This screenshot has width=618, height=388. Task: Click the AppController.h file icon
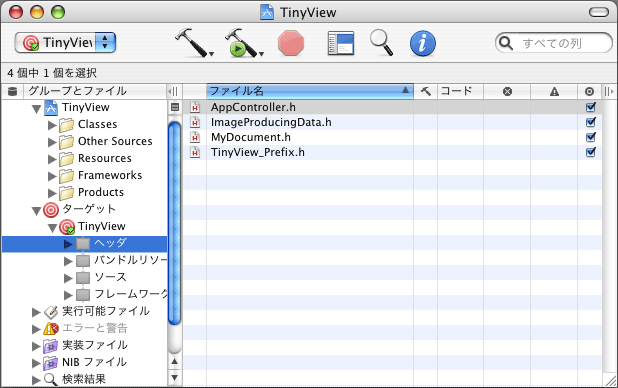195,107
